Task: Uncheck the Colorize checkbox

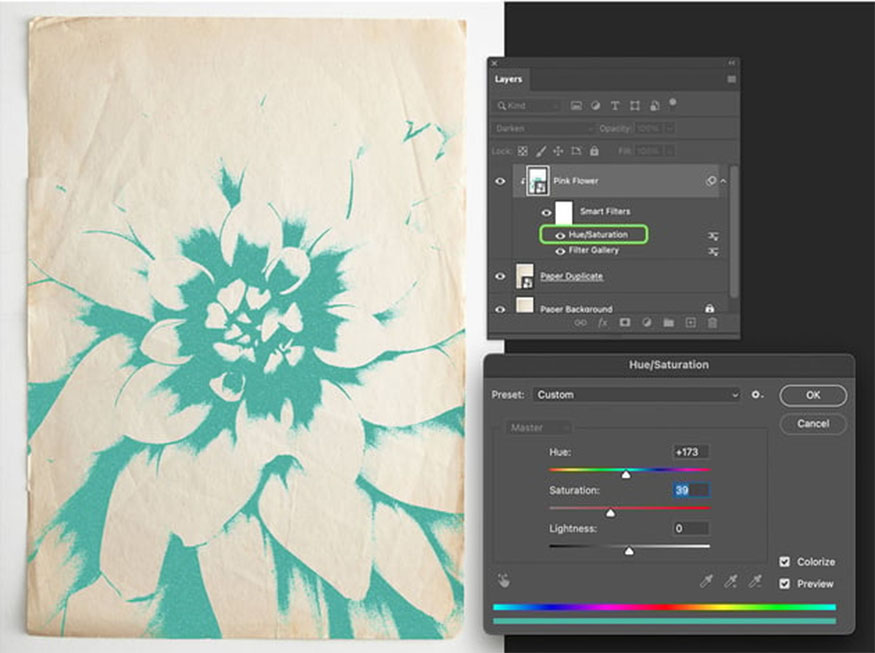Action: (x=785, y=561)
